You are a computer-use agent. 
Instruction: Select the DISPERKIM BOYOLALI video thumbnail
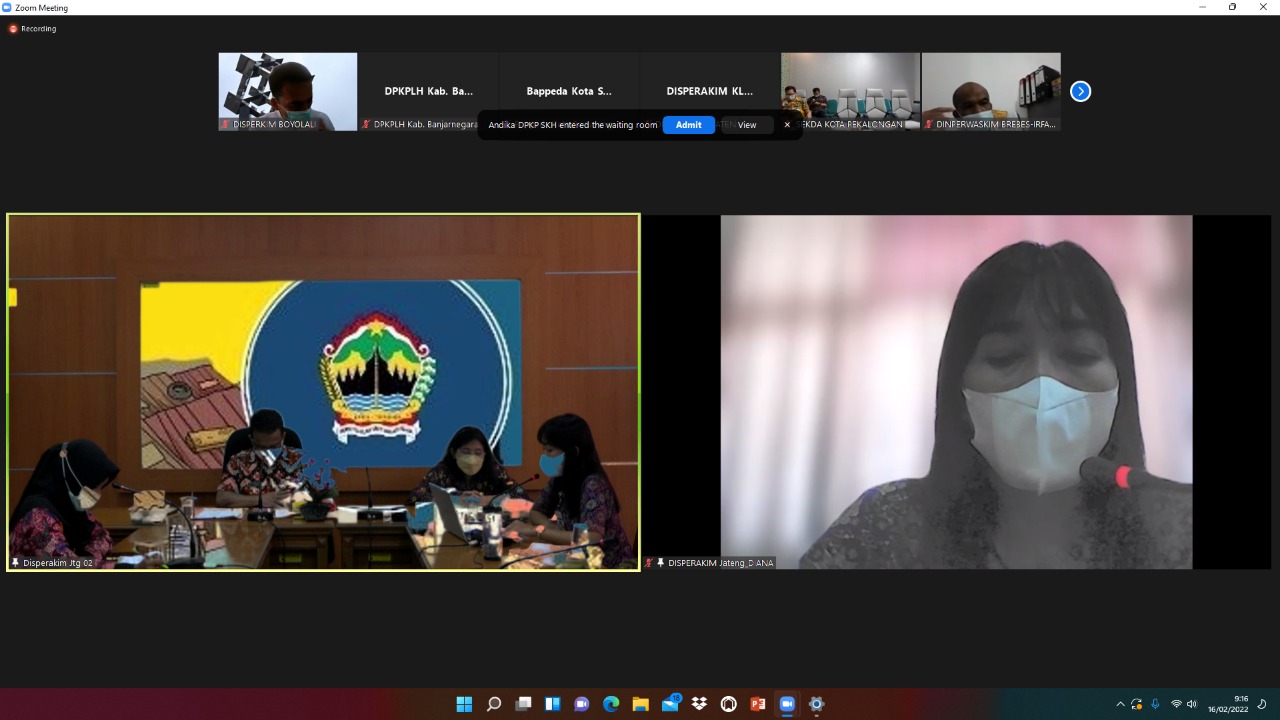[288, 91]
